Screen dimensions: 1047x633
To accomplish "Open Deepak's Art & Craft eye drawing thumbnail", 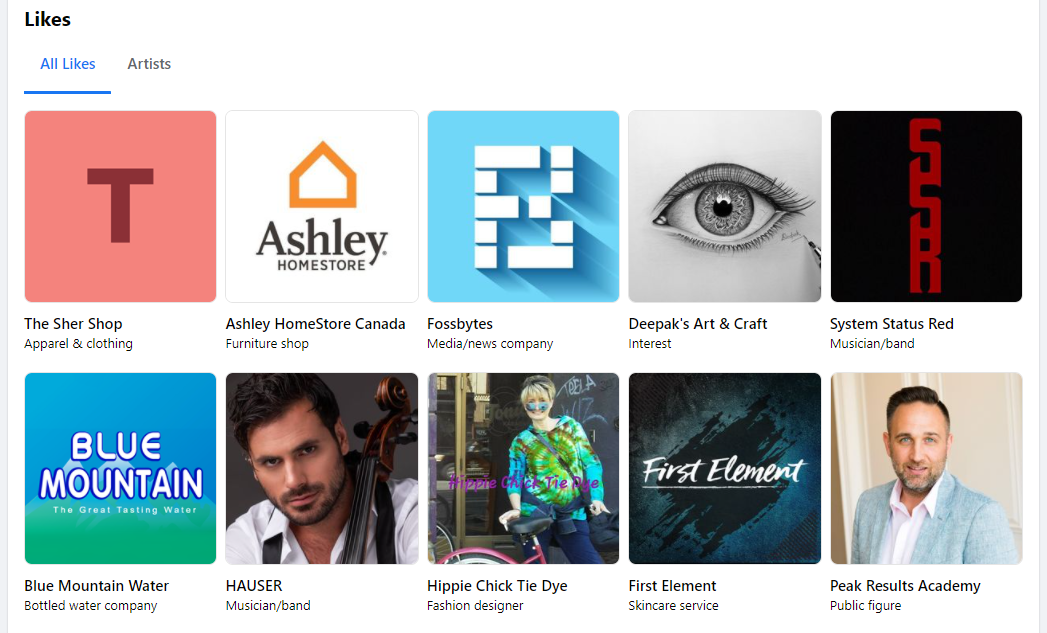I will click(724, 206).
